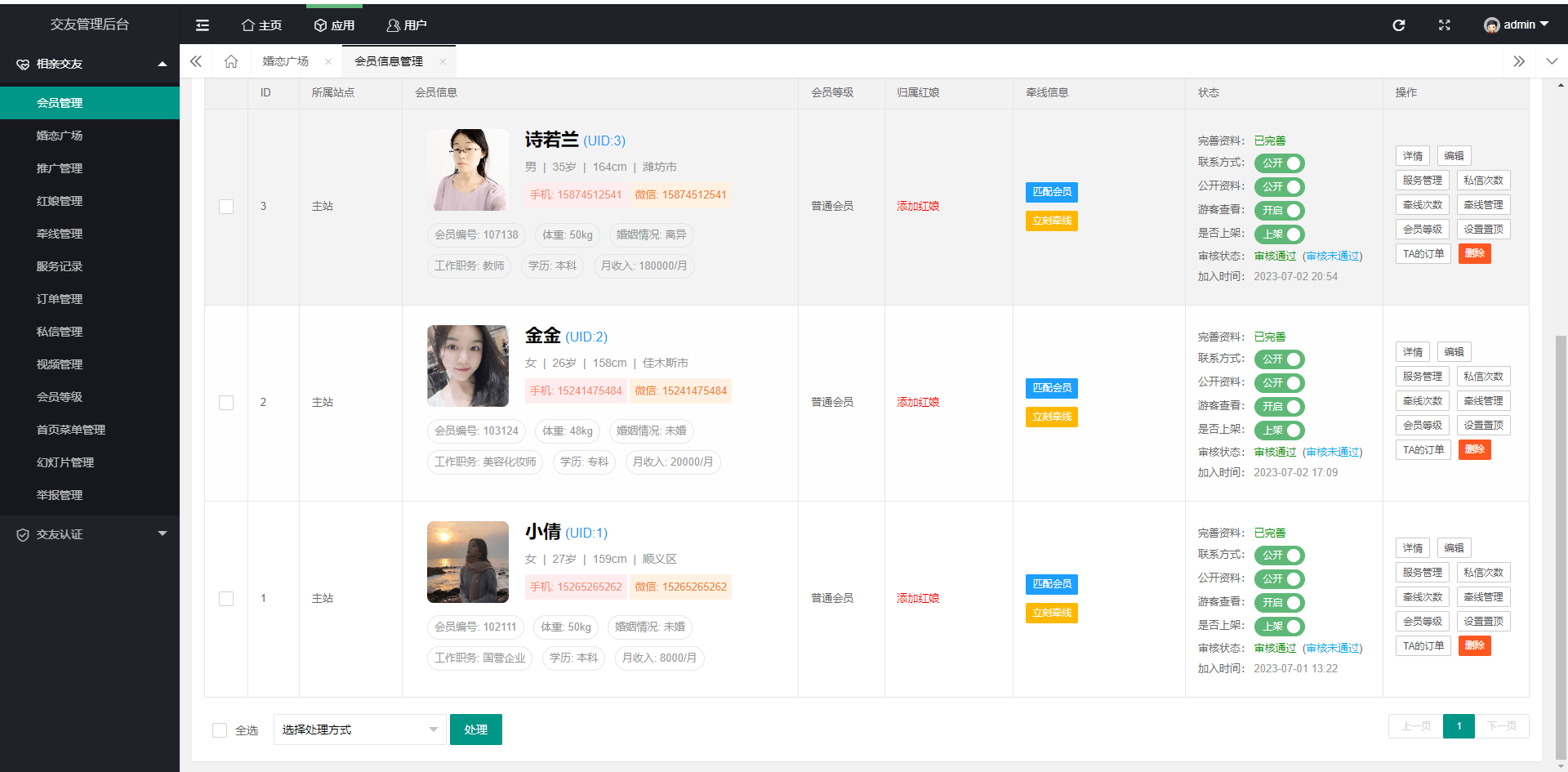The height and width of the screenshot is (772, 1568).
Task: Switch to the 婚恋广场 tab
Action: 286,61
